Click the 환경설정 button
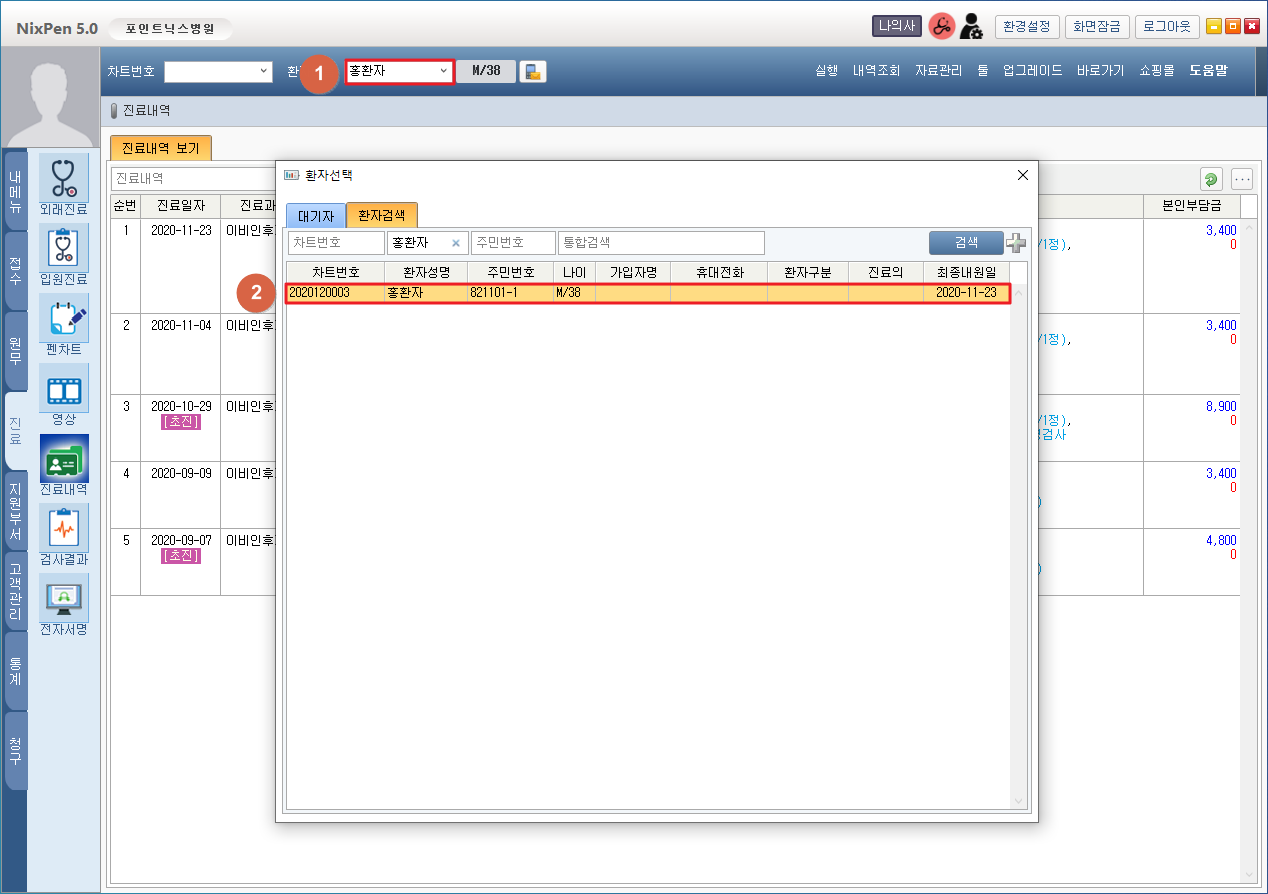 click(x=1026, y=27)
